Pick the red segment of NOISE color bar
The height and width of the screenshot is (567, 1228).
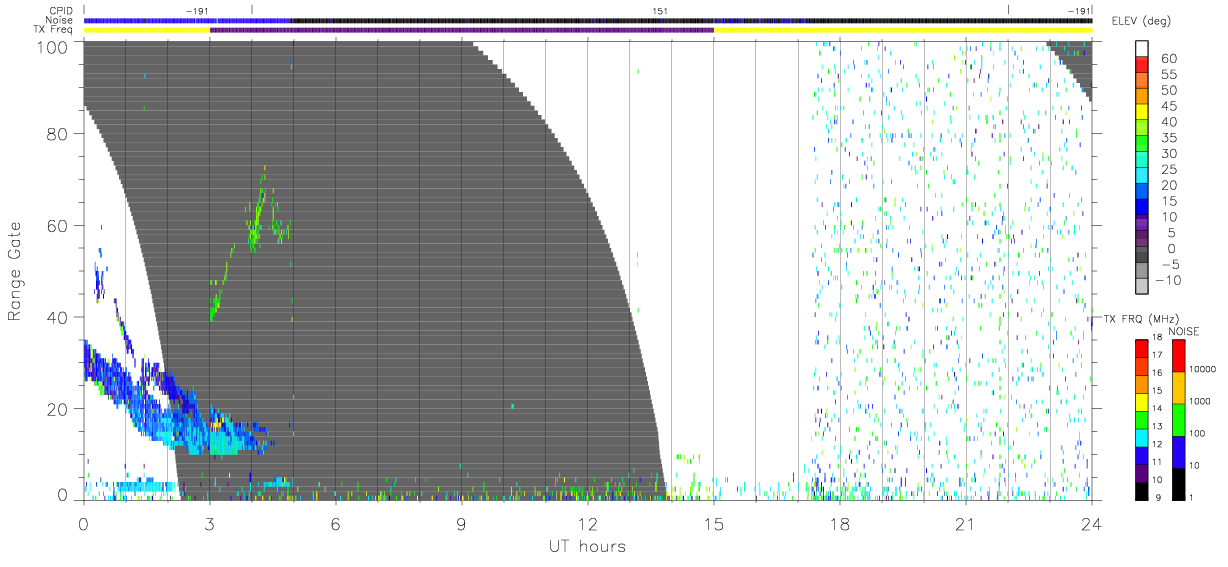1179,356
